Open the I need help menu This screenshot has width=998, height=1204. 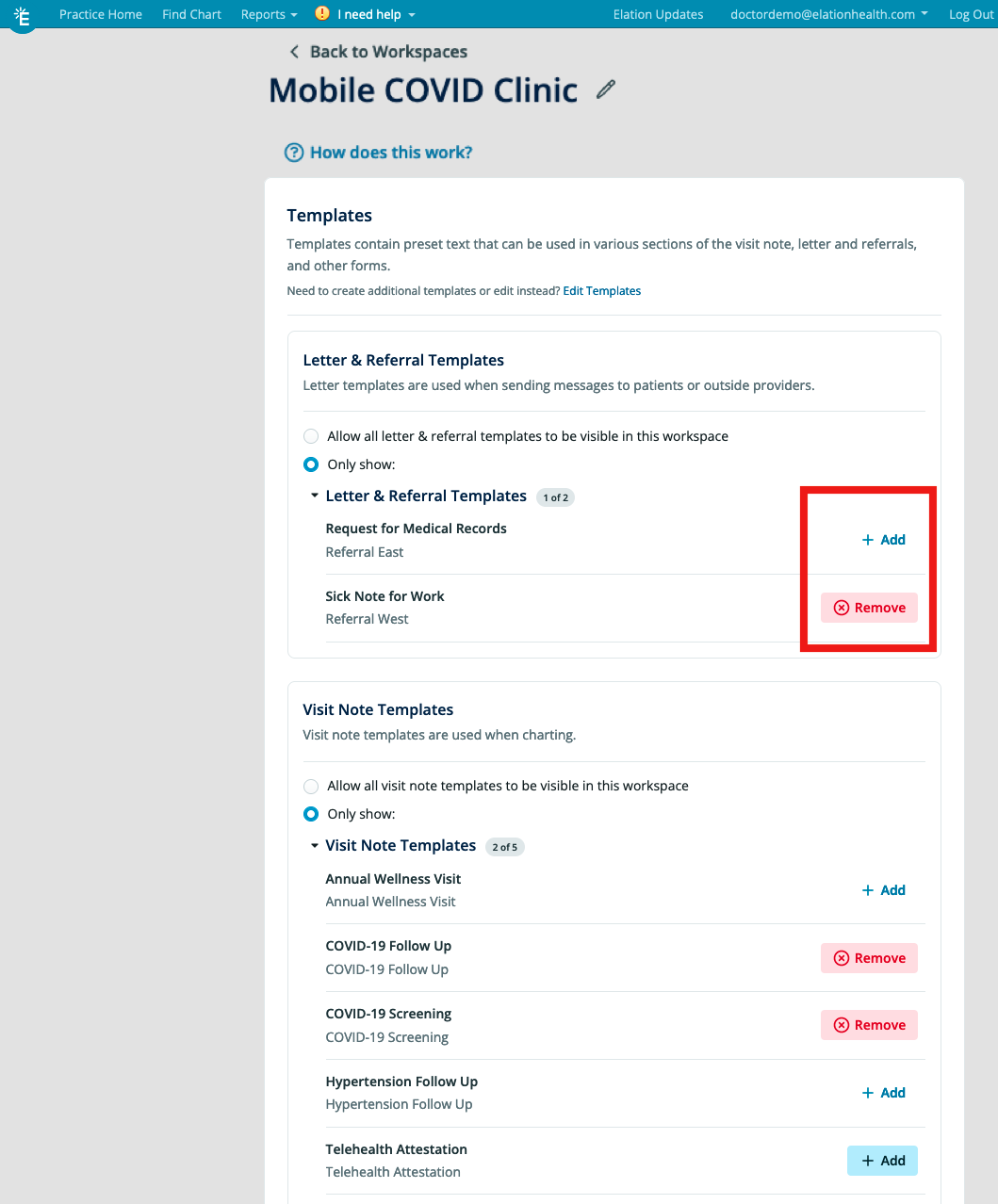369,14
